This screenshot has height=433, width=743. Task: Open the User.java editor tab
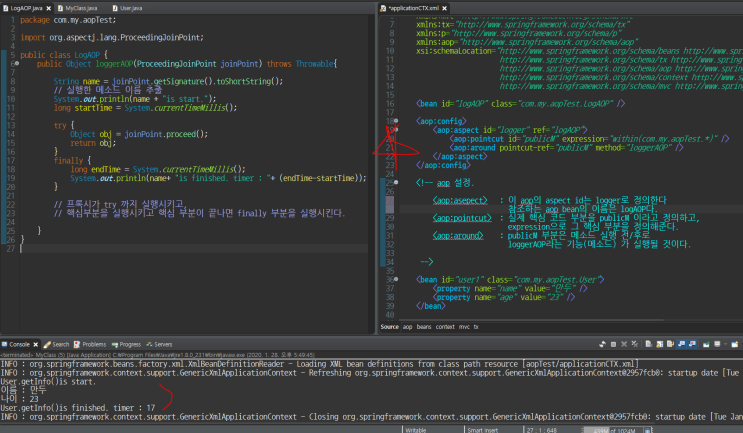pyautogui.click(x=127, y=8)
